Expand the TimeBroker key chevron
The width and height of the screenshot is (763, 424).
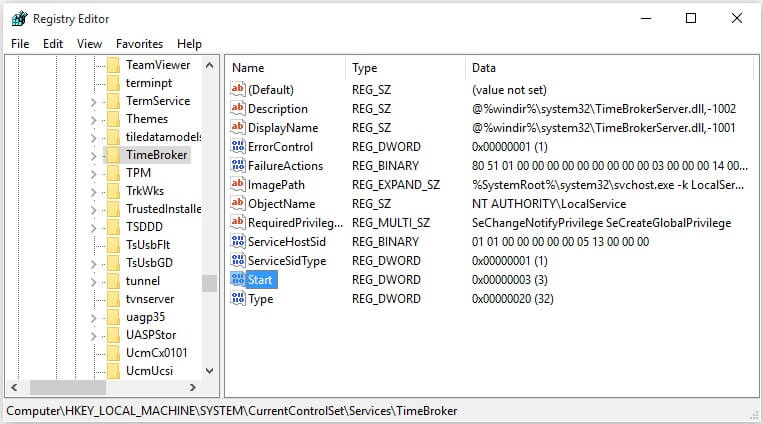coord(93,156)
